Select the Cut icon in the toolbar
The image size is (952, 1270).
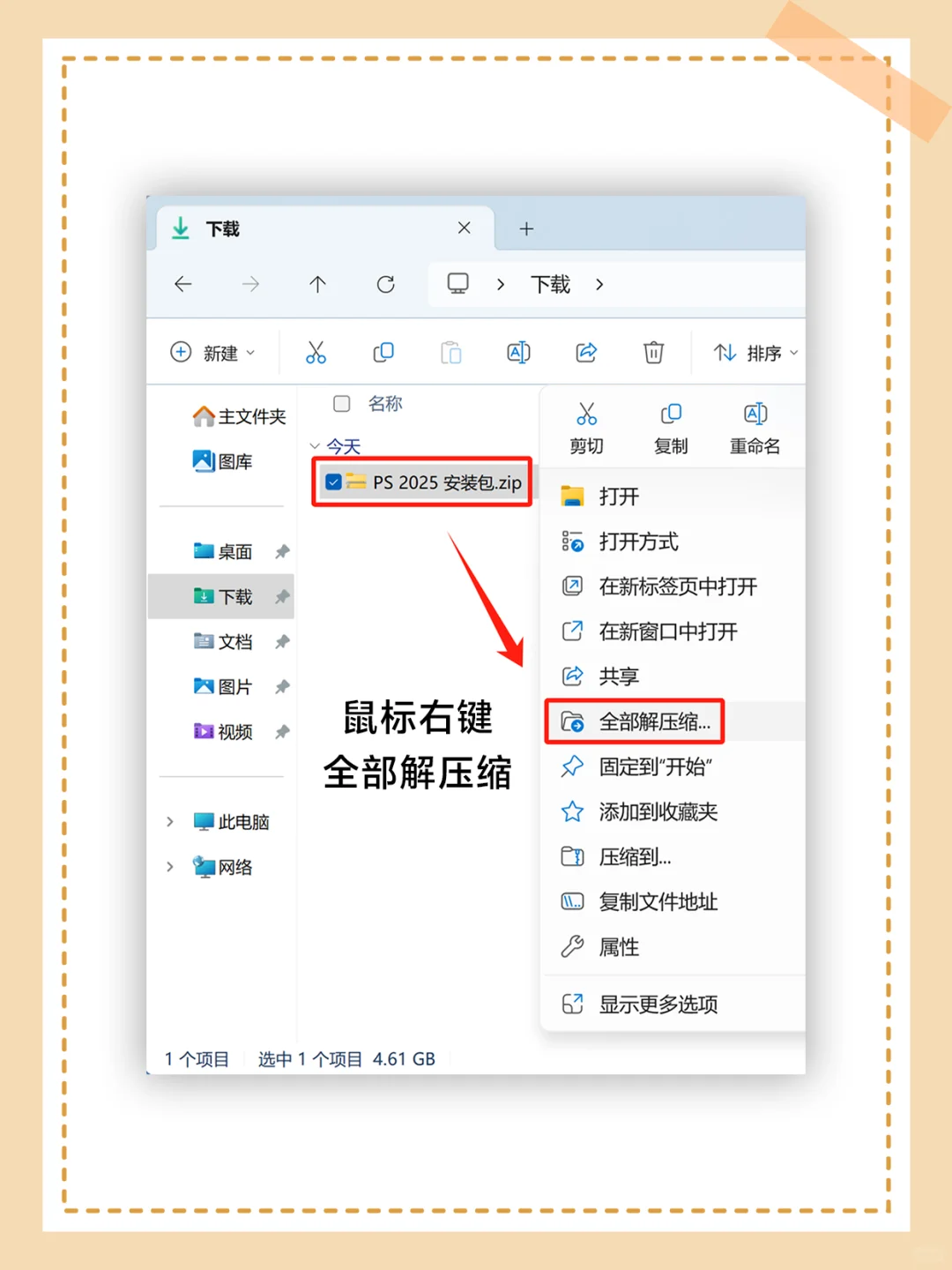point(316,352)
